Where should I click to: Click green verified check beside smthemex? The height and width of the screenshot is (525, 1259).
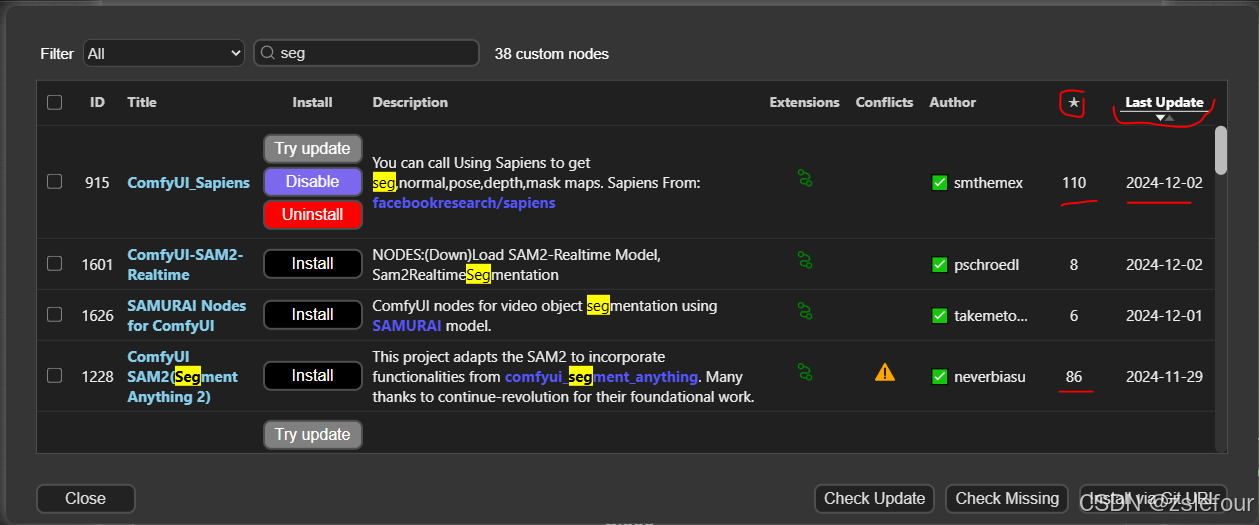click(x=939, y=183)
